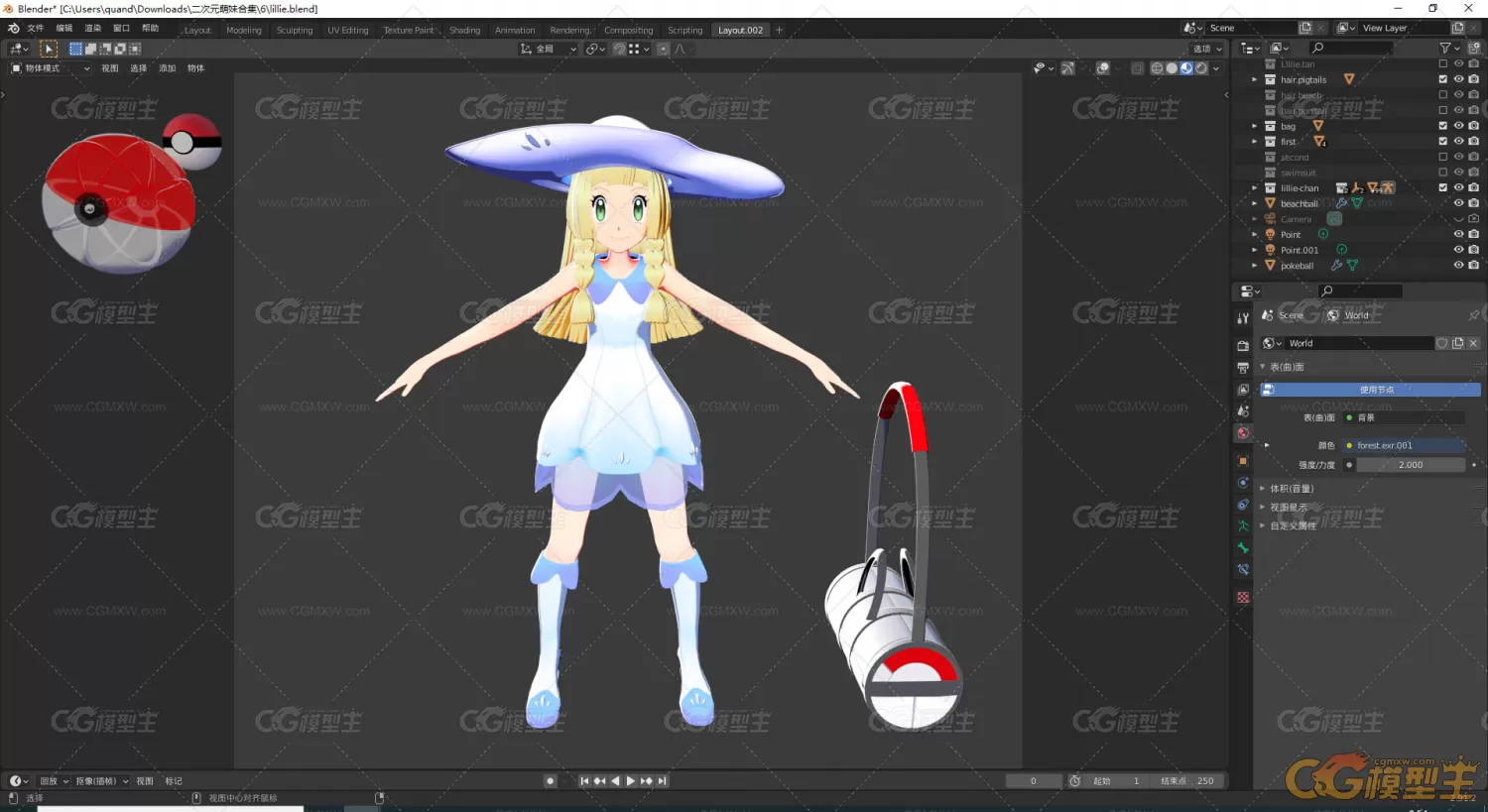Select the mesh data icon beside hair.pigtails
This screenshot has height=812, width=1488.
[1349, 79]
